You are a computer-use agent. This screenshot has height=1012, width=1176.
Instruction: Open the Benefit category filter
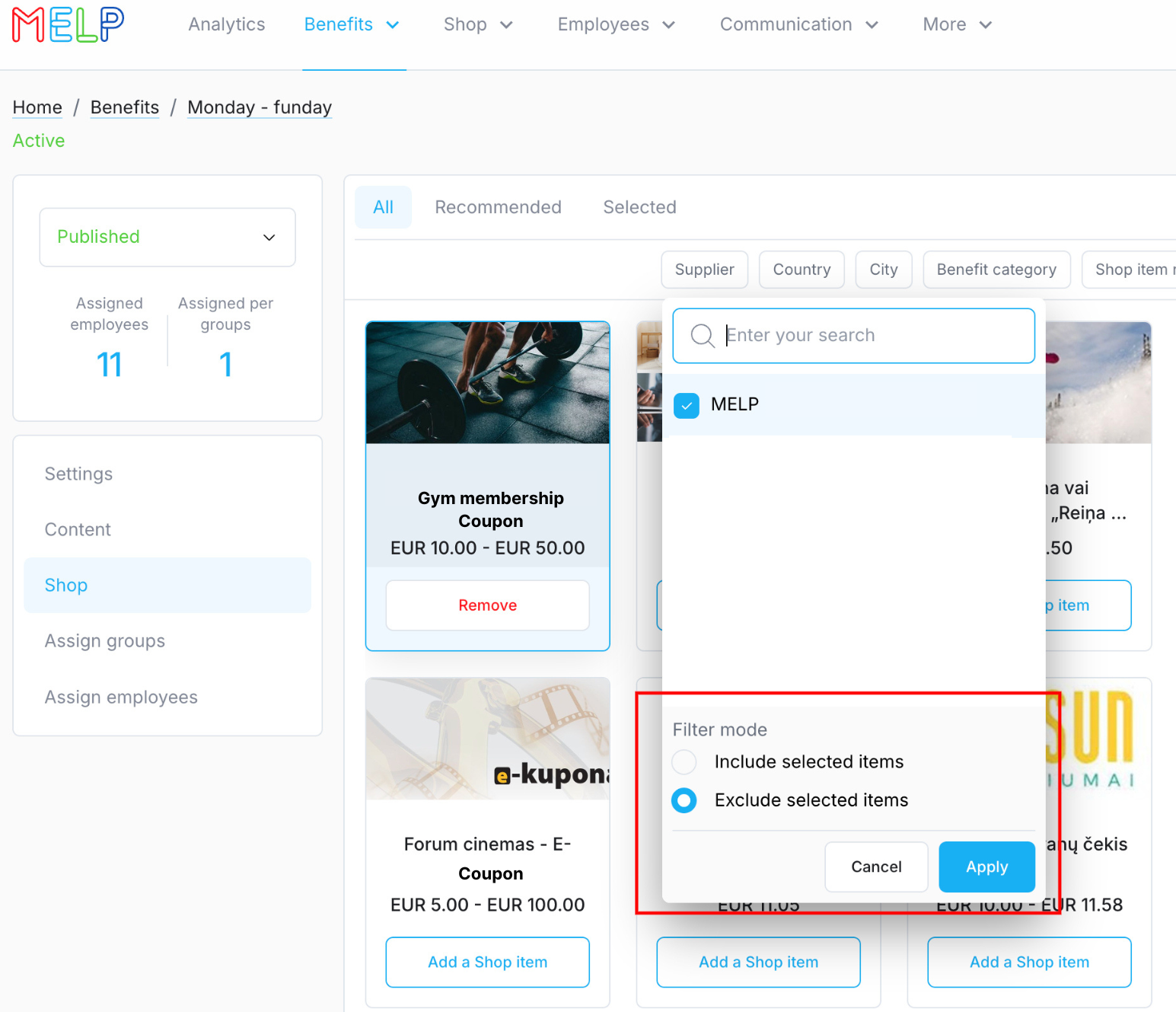(997, 270)
